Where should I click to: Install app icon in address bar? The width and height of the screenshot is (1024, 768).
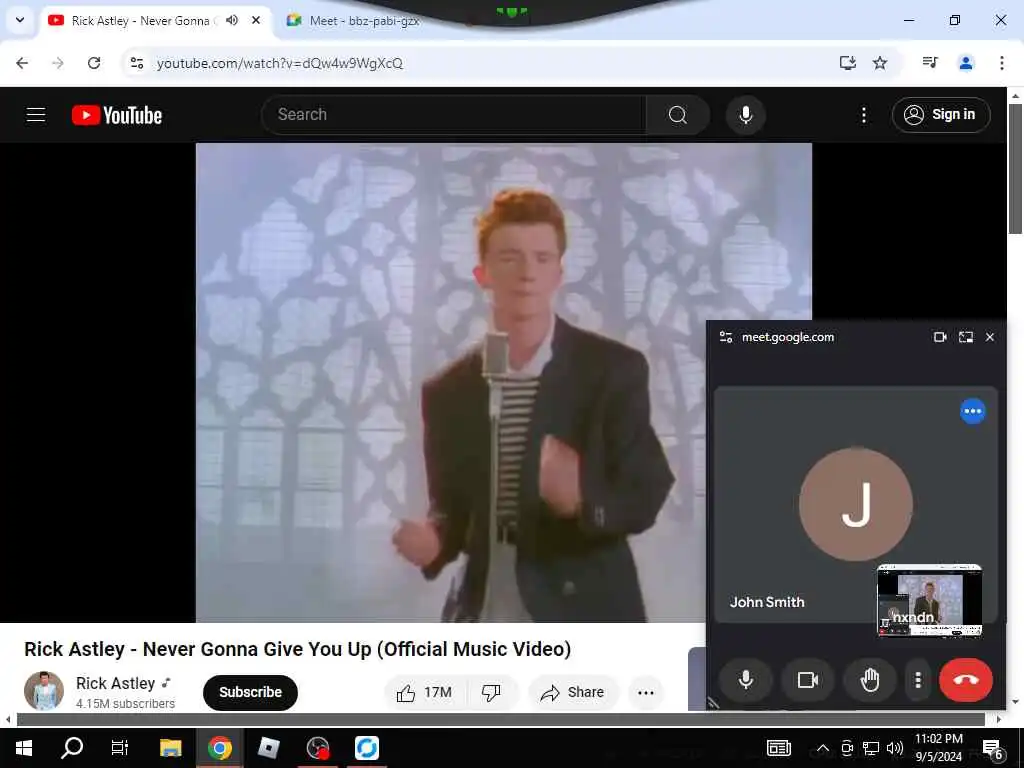[x=847, y=63]
